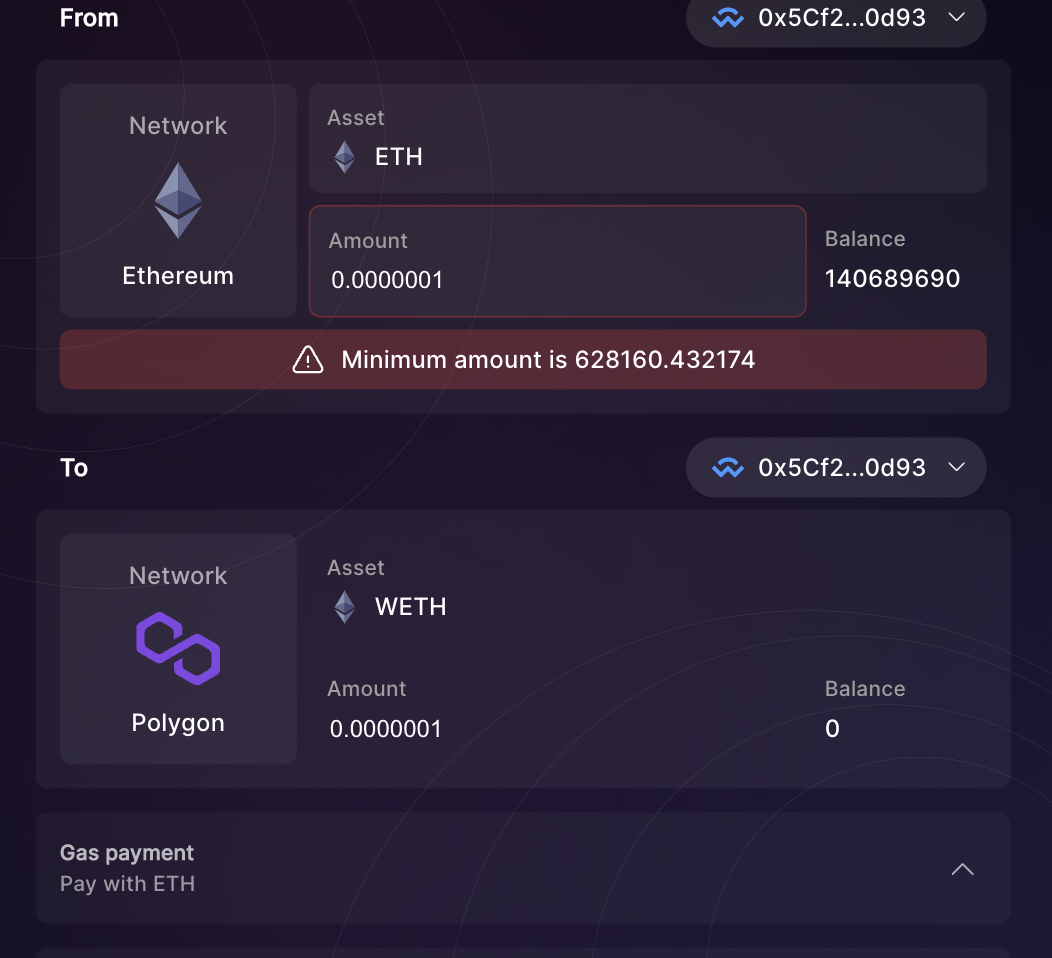This screenshot has width=1052, height=958.
Task: Click the Ethereum diamond icon beside WETH
Action: 343,606
